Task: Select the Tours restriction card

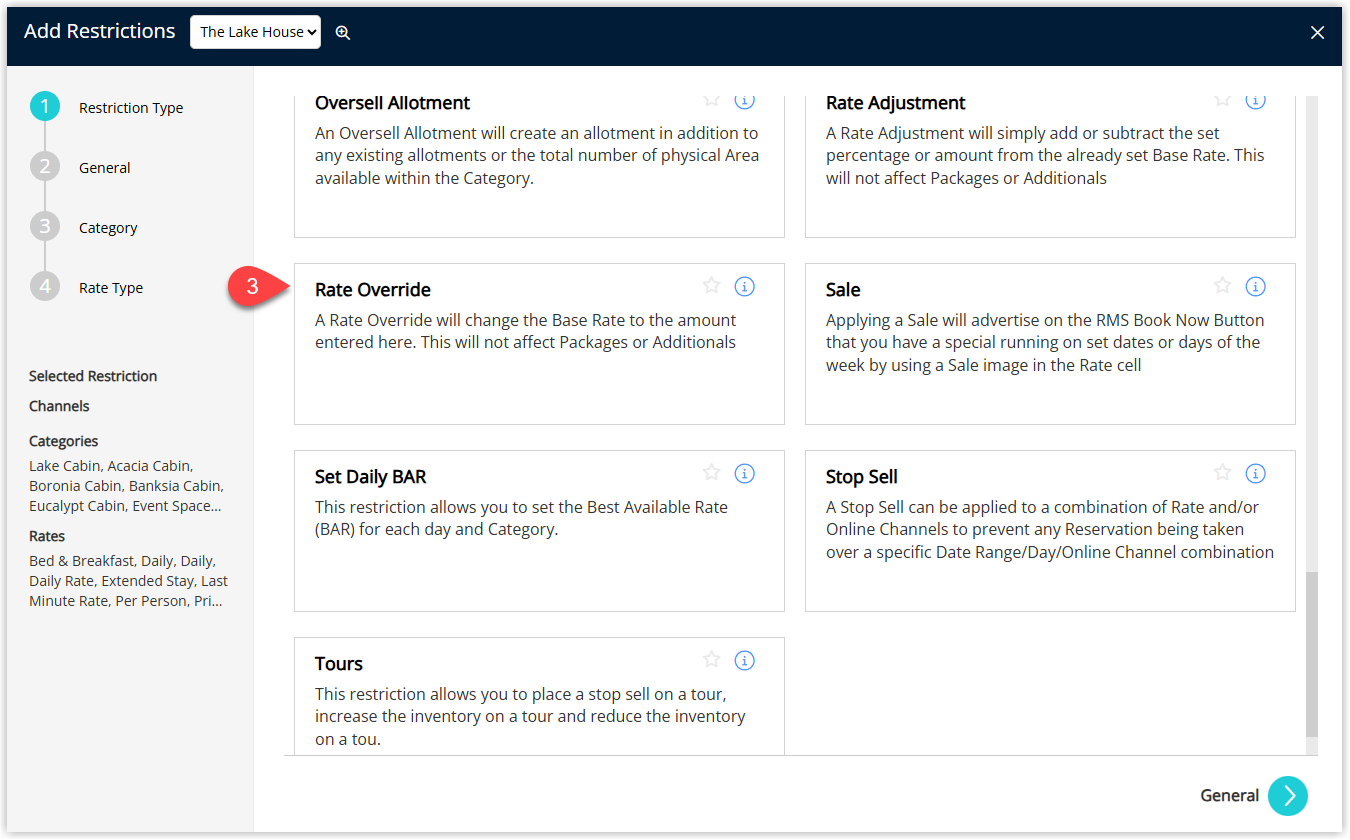Action: click(x=539, y=696)
